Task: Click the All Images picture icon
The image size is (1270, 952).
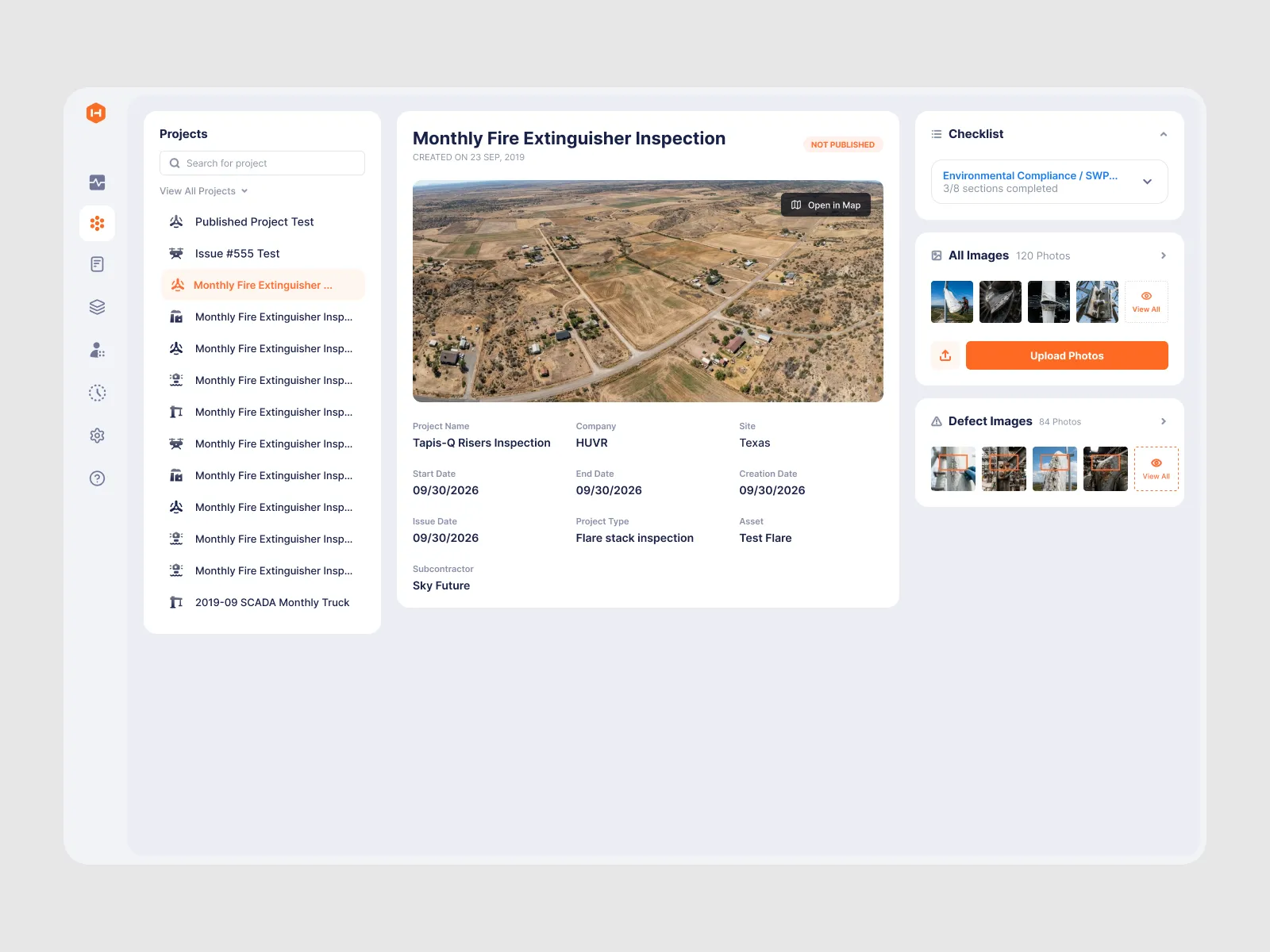Action: pos(937,255)
